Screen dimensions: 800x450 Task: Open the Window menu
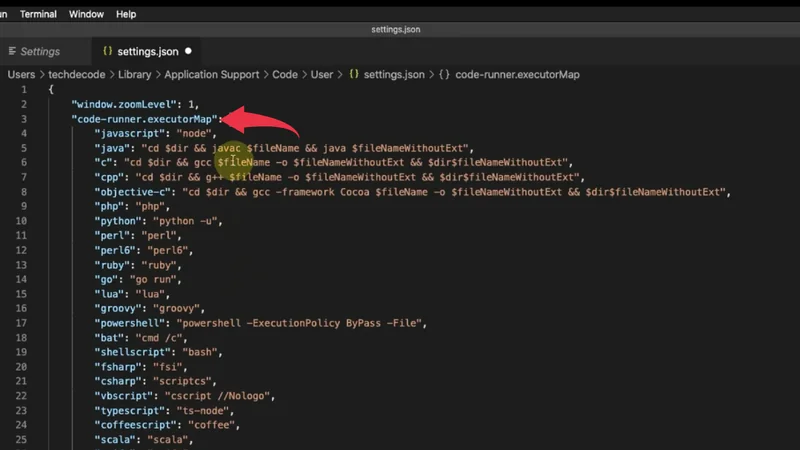point(86,14)
